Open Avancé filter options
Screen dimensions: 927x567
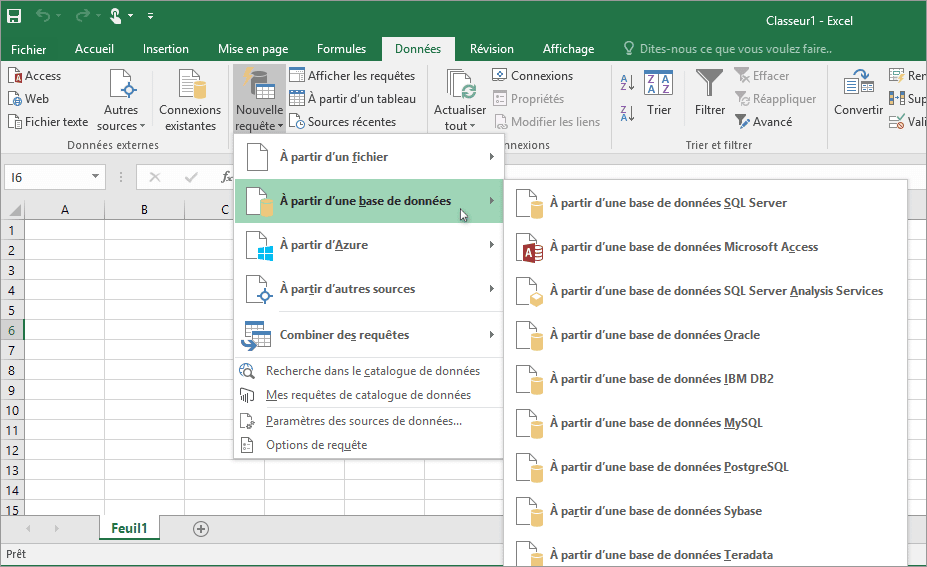pyautogui.click(x=763, y=122)
